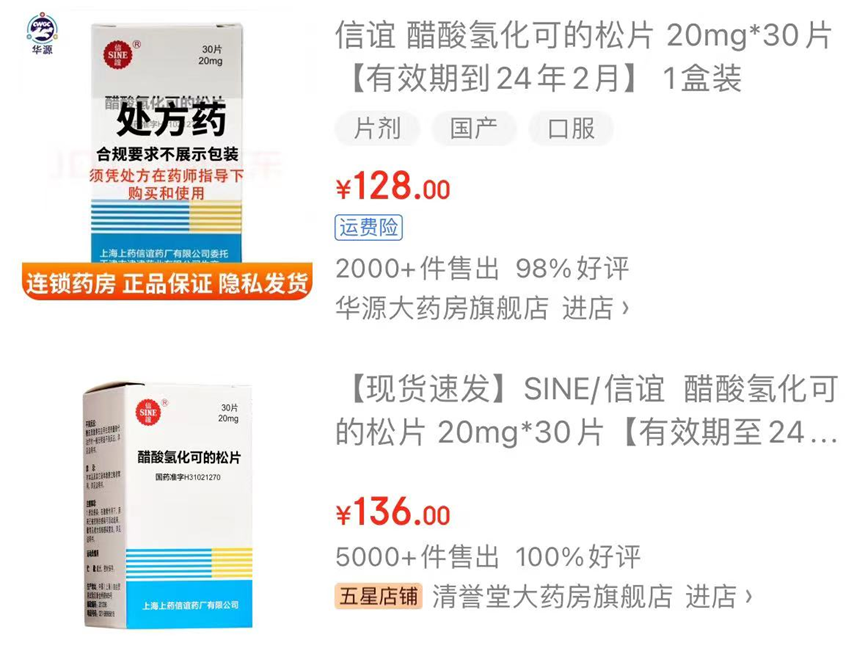
Task: Select the 口服 tag
Action: tap(571, 128)
